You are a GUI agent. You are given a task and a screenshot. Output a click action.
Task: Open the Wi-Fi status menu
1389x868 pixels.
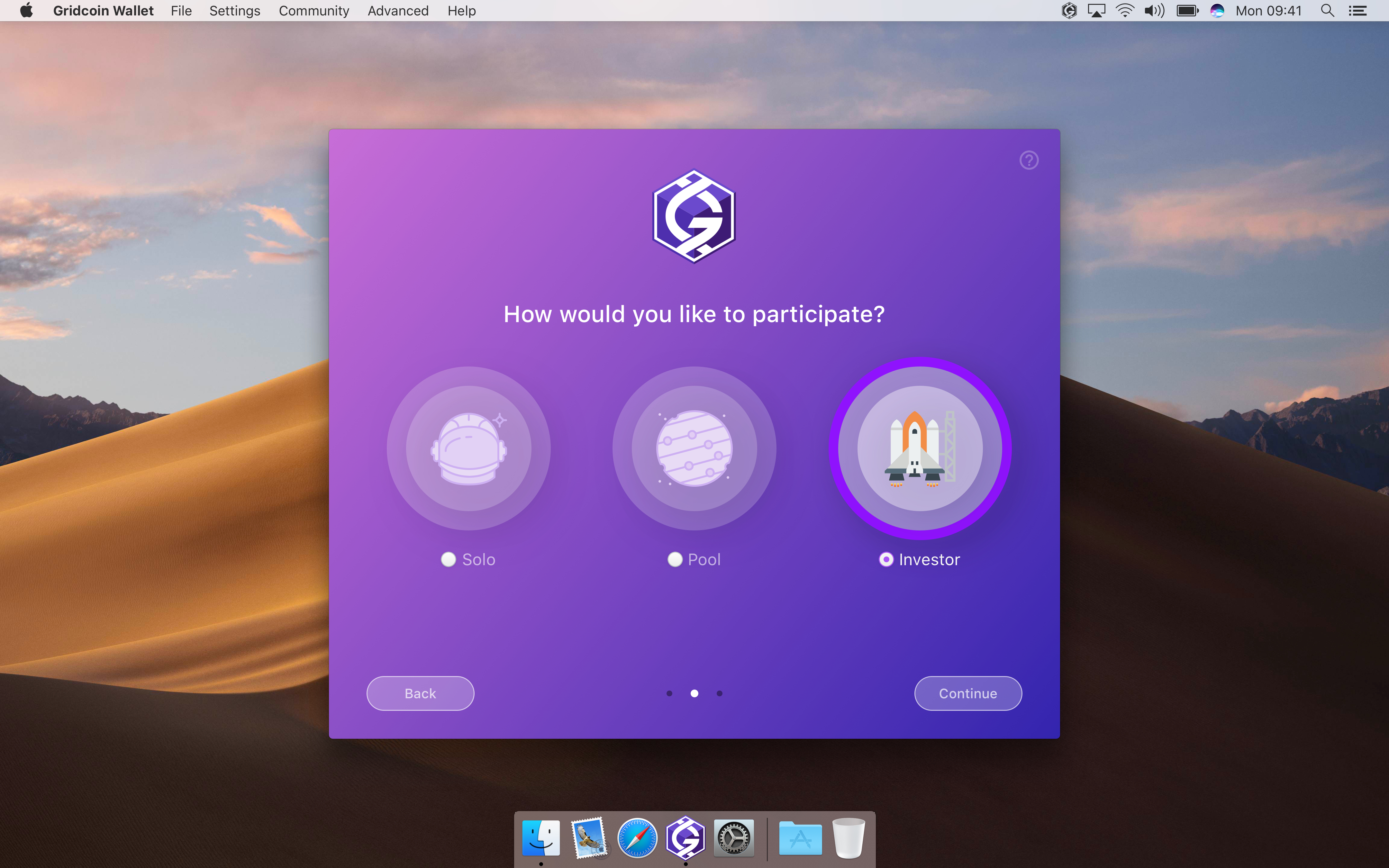point(1125,11)
